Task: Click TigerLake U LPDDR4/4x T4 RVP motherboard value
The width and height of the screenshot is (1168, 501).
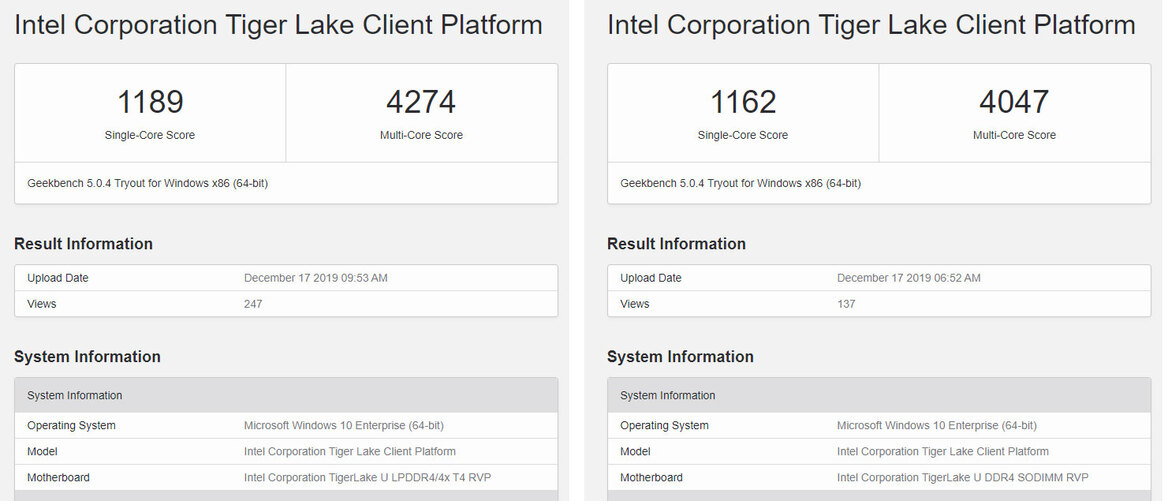Action: click(x=368, y=478)
